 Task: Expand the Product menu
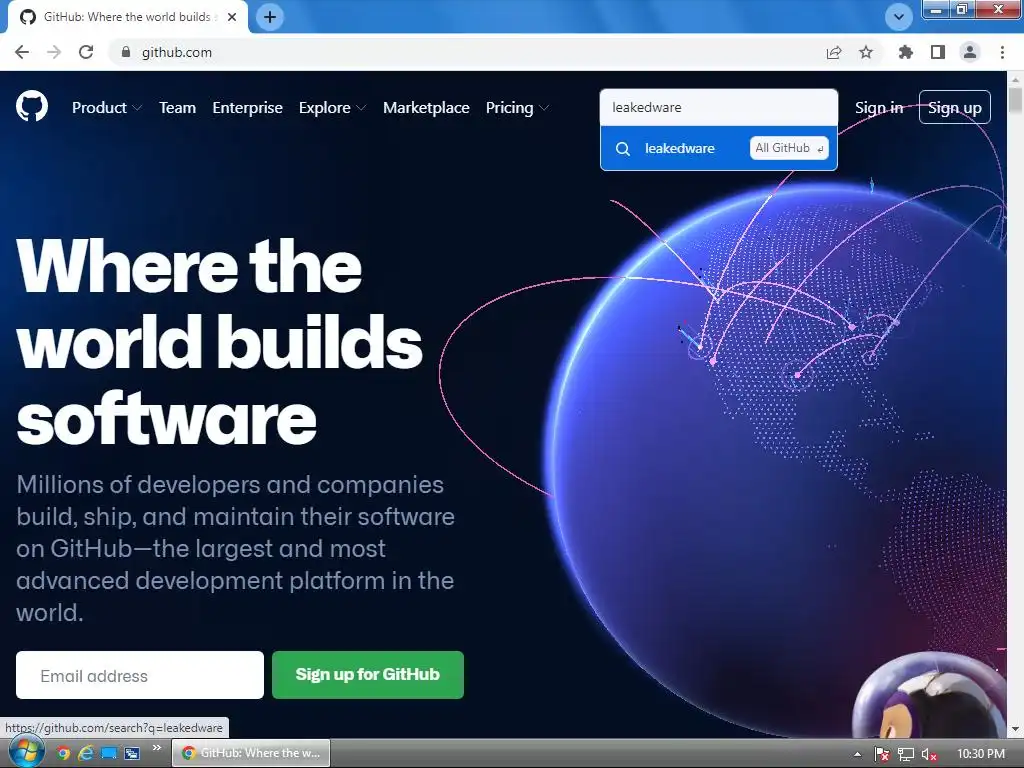coord(106,108)
